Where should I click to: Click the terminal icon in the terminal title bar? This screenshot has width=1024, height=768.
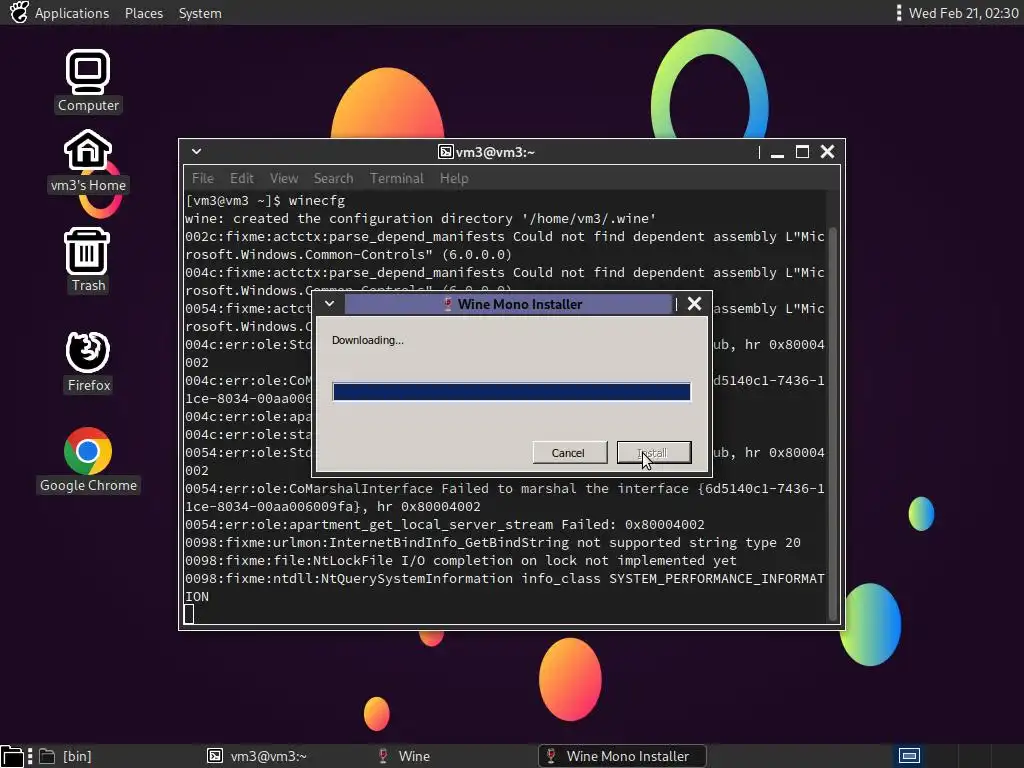point(445,152)
